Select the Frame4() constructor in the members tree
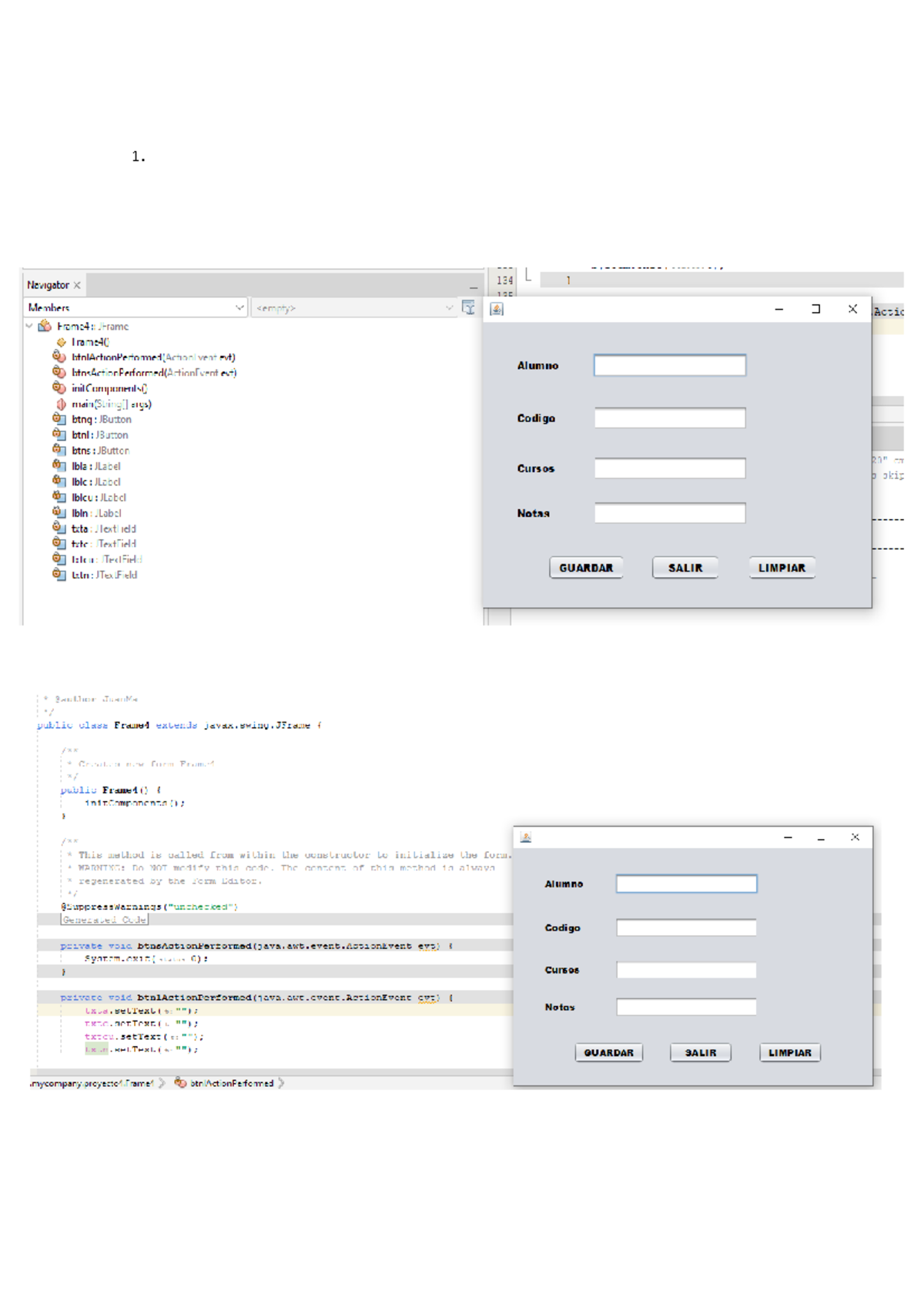The height and width of the screenshot is (1308, 924). 90,342
